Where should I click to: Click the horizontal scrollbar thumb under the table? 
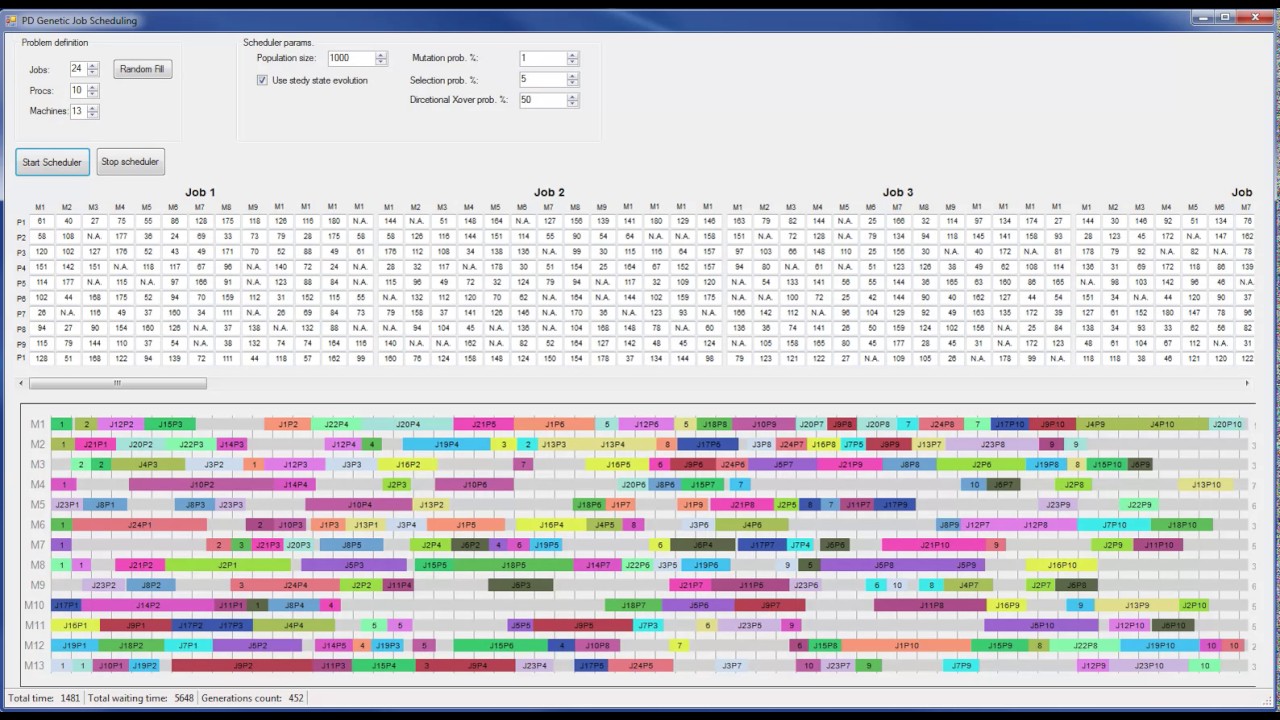[118, 383]
